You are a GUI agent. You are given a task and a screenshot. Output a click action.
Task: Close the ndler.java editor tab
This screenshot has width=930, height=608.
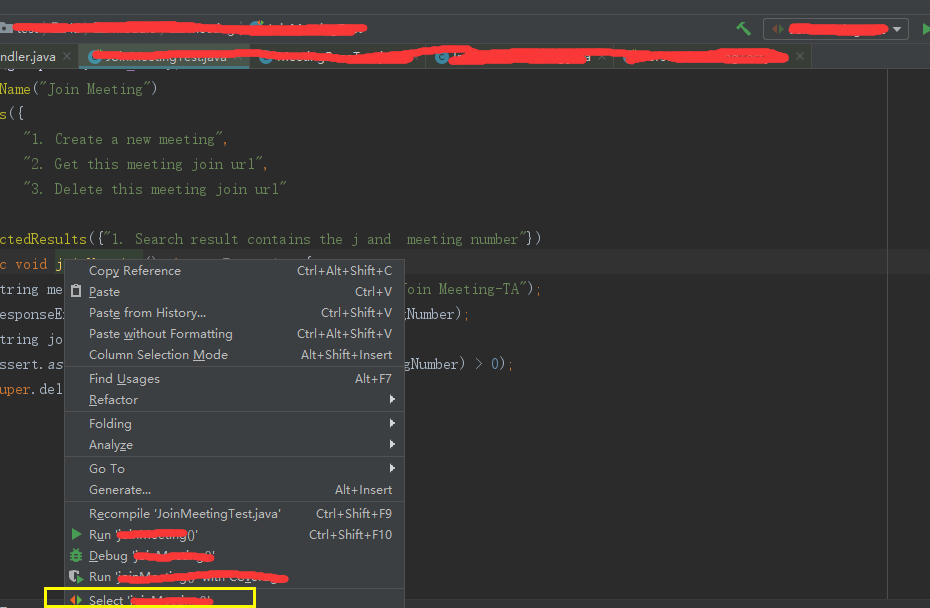tap(67, 56)
